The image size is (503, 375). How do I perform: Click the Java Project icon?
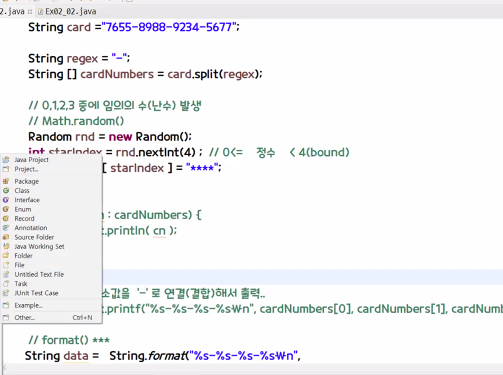[x=6, y=160]
